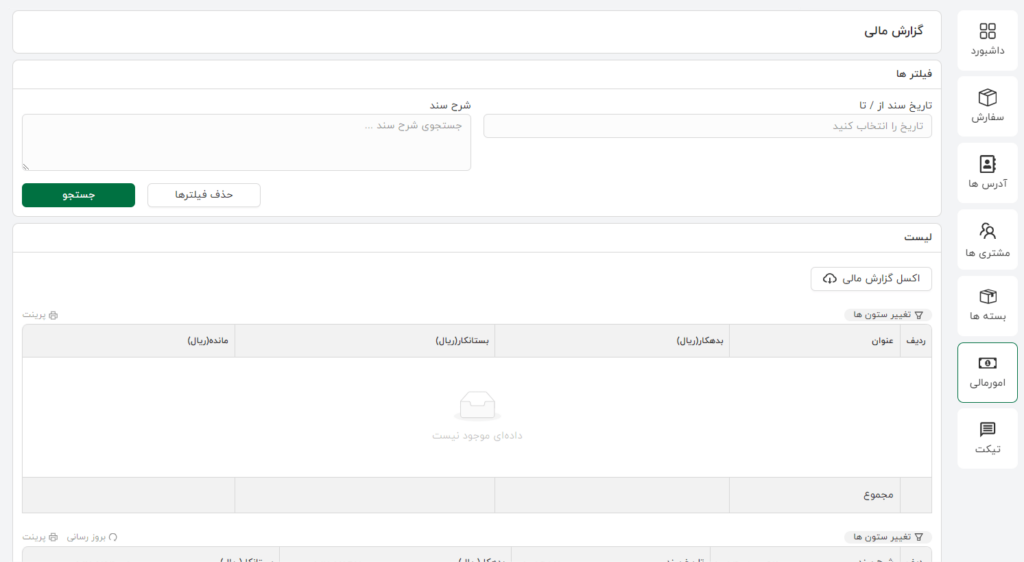This screenshot has width=1024, height=562.
Task: Open آدرس ها (Addresses) from the sidebar
Action: (987, 173)
